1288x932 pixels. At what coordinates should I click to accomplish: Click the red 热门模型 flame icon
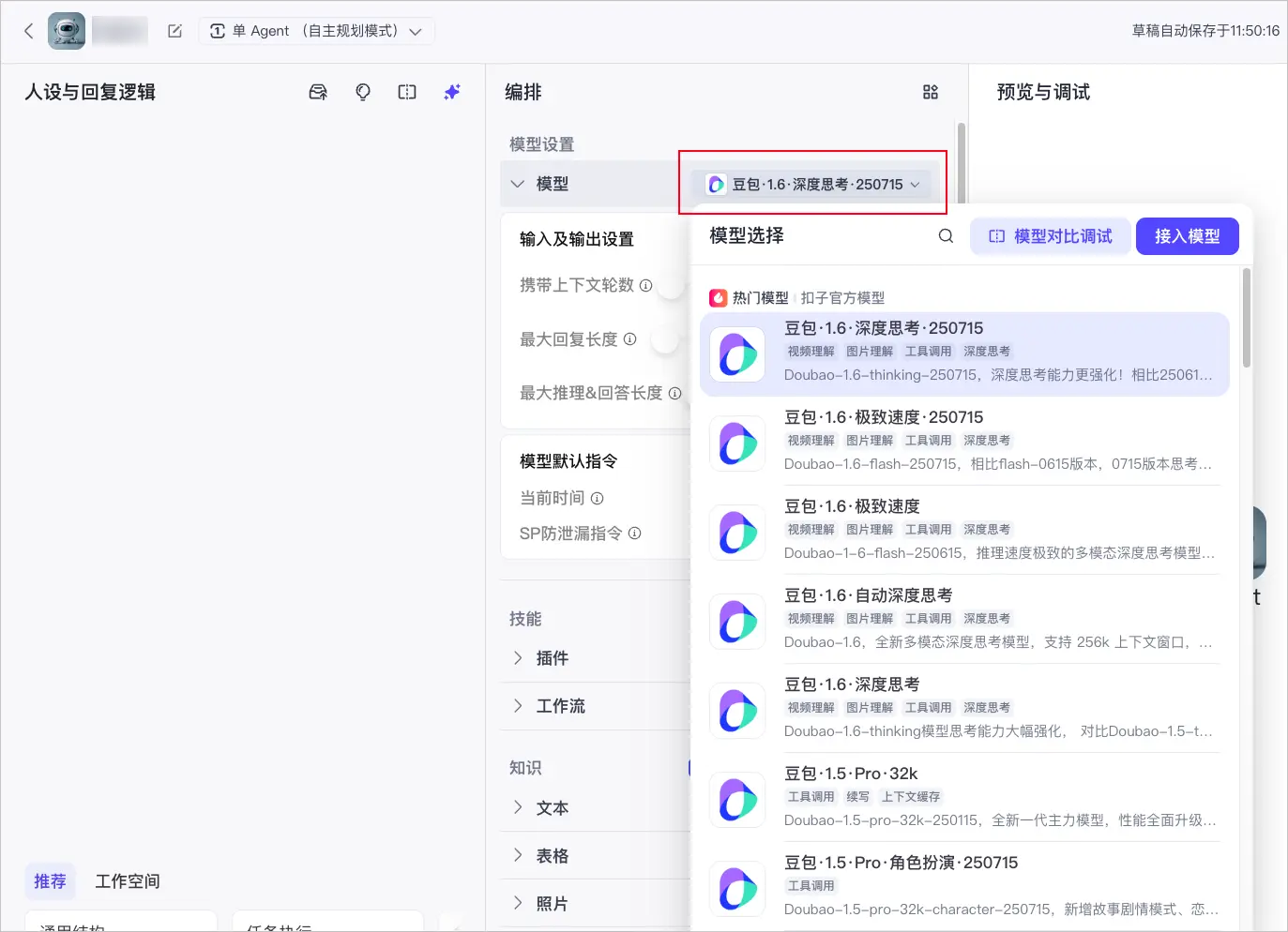718,298
